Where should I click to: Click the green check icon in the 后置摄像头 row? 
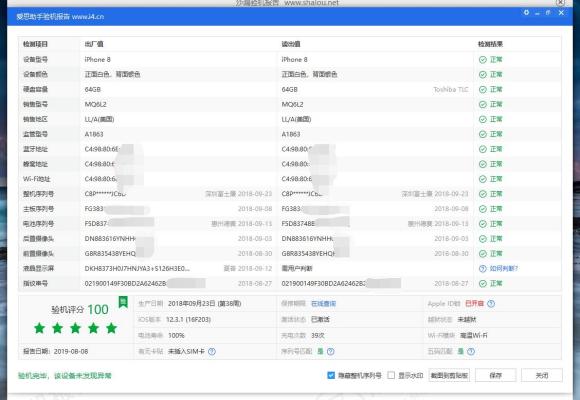click(483, 239)
